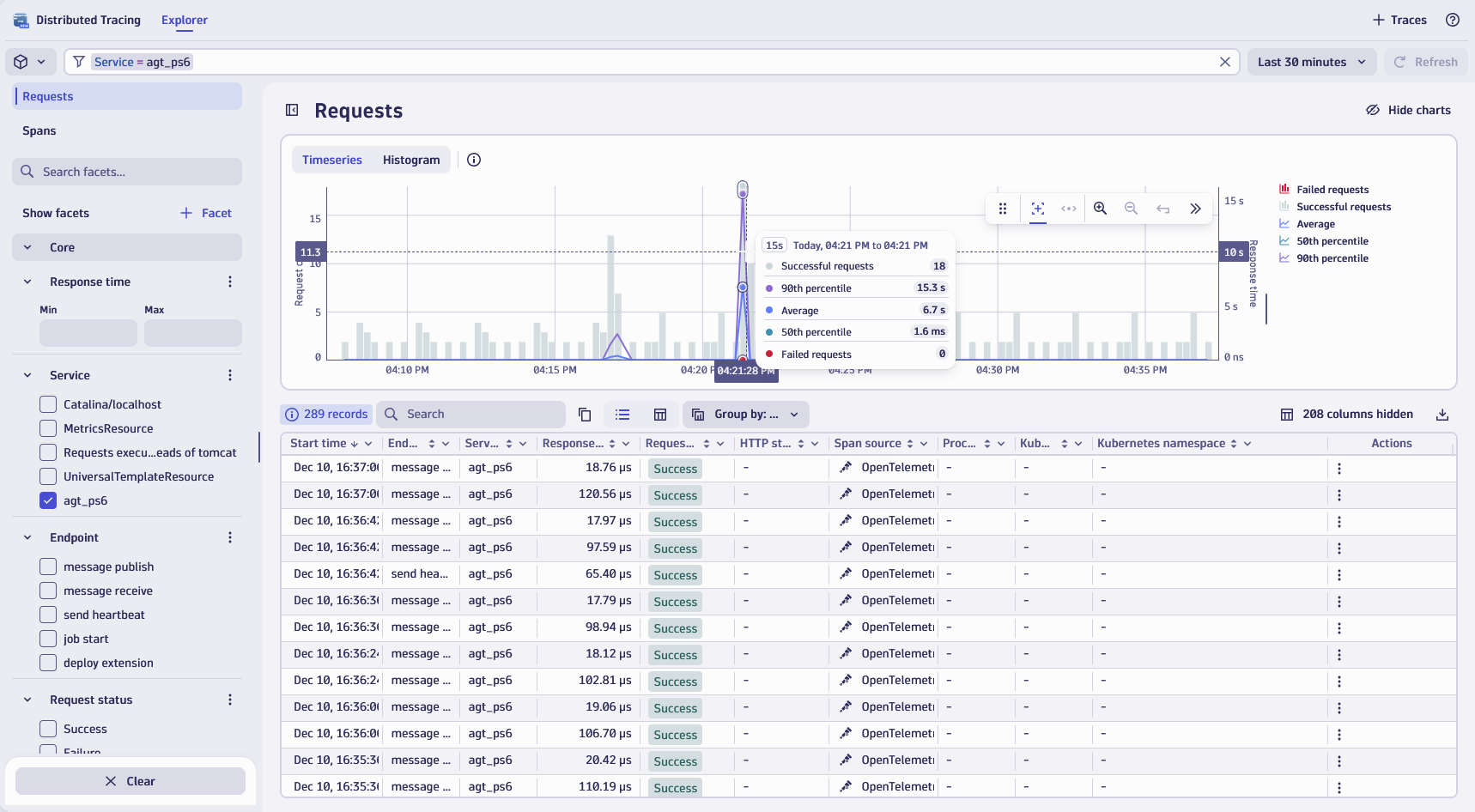Collapse the Response time facet
Screen dimensions: 1475x812
pos(27,282)
